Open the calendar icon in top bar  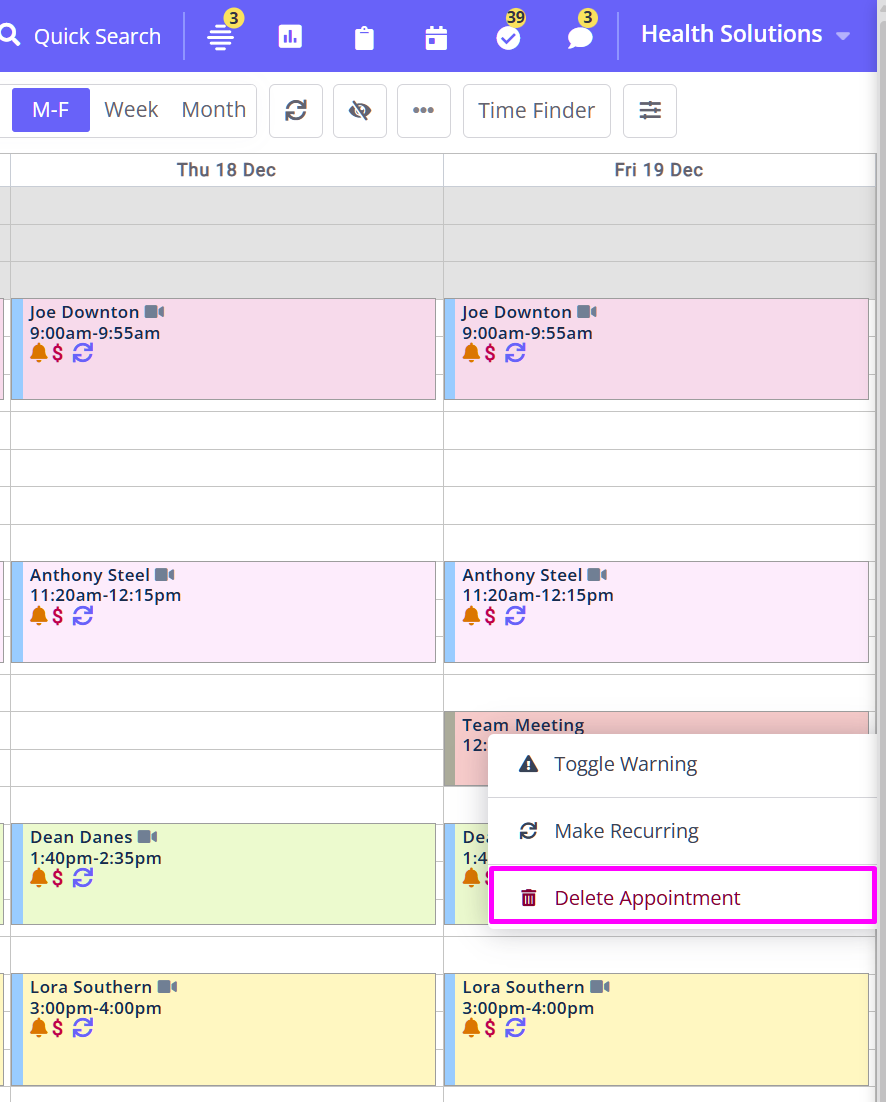coord(436,38)
